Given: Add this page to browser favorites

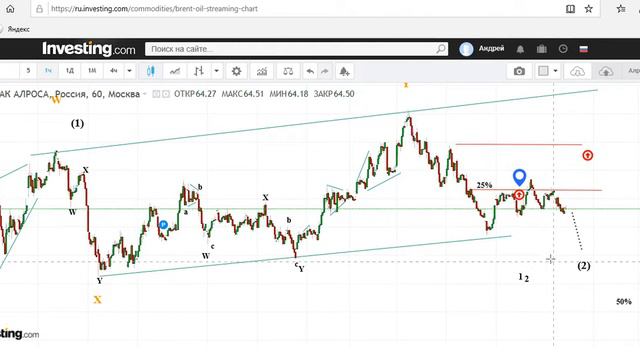Looking at the screenshot, I should click(x=589, y=9).
